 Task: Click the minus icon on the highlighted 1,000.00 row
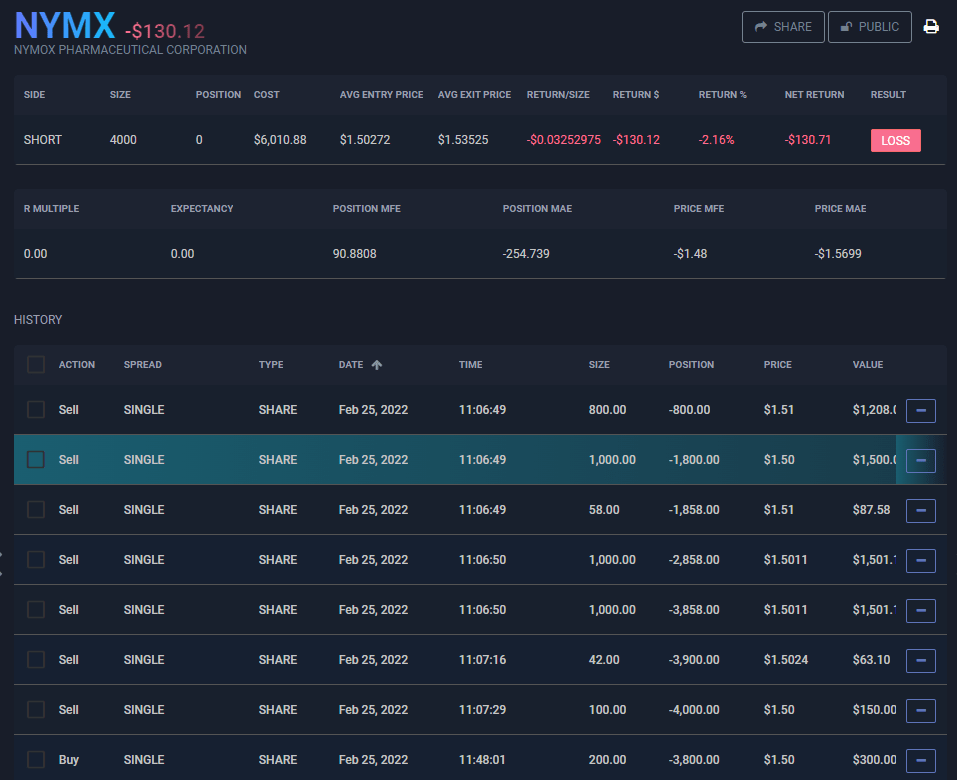click(920, 460)
